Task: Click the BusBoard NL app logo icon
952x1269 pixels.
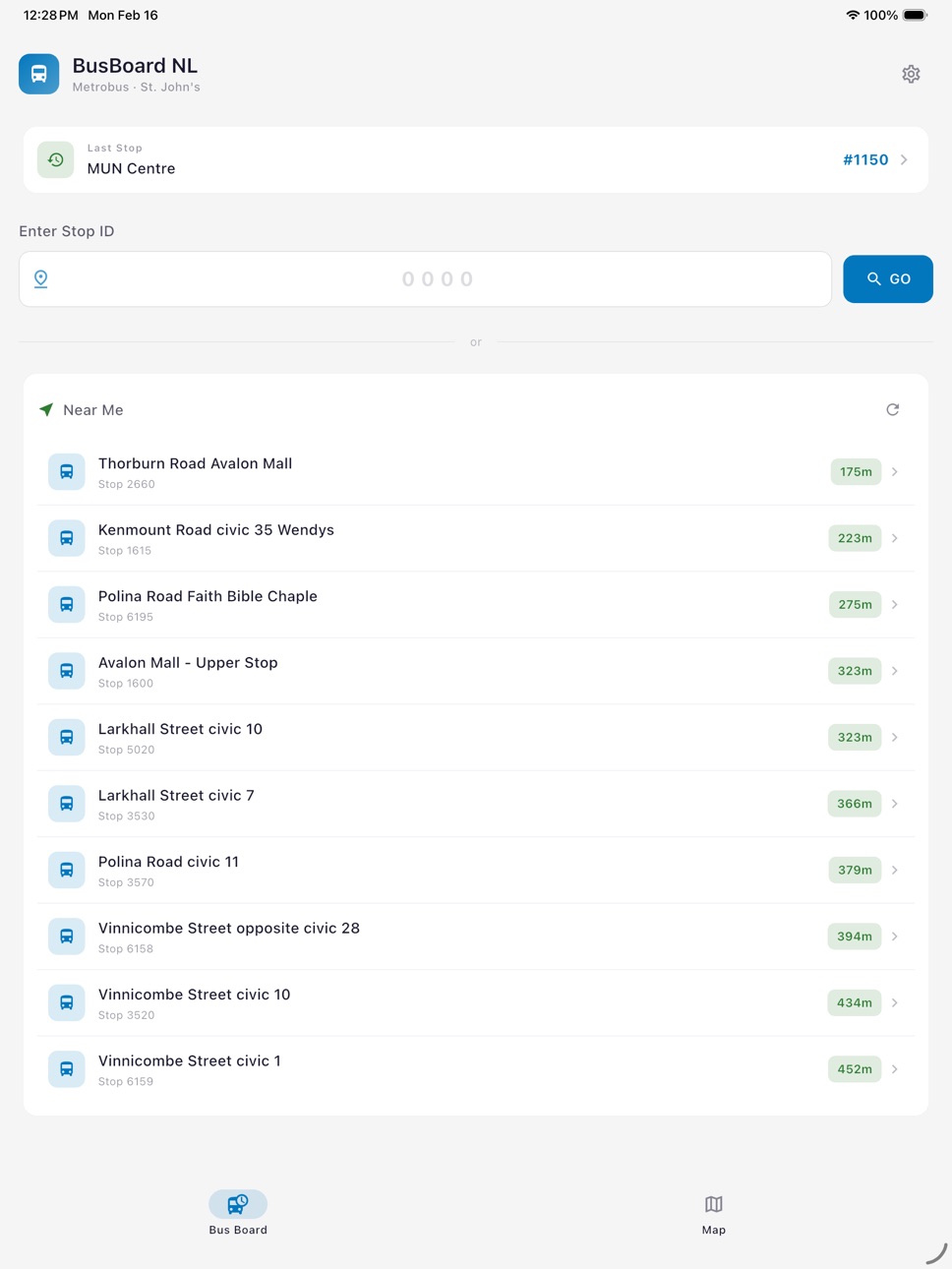Action: point(39,74)
